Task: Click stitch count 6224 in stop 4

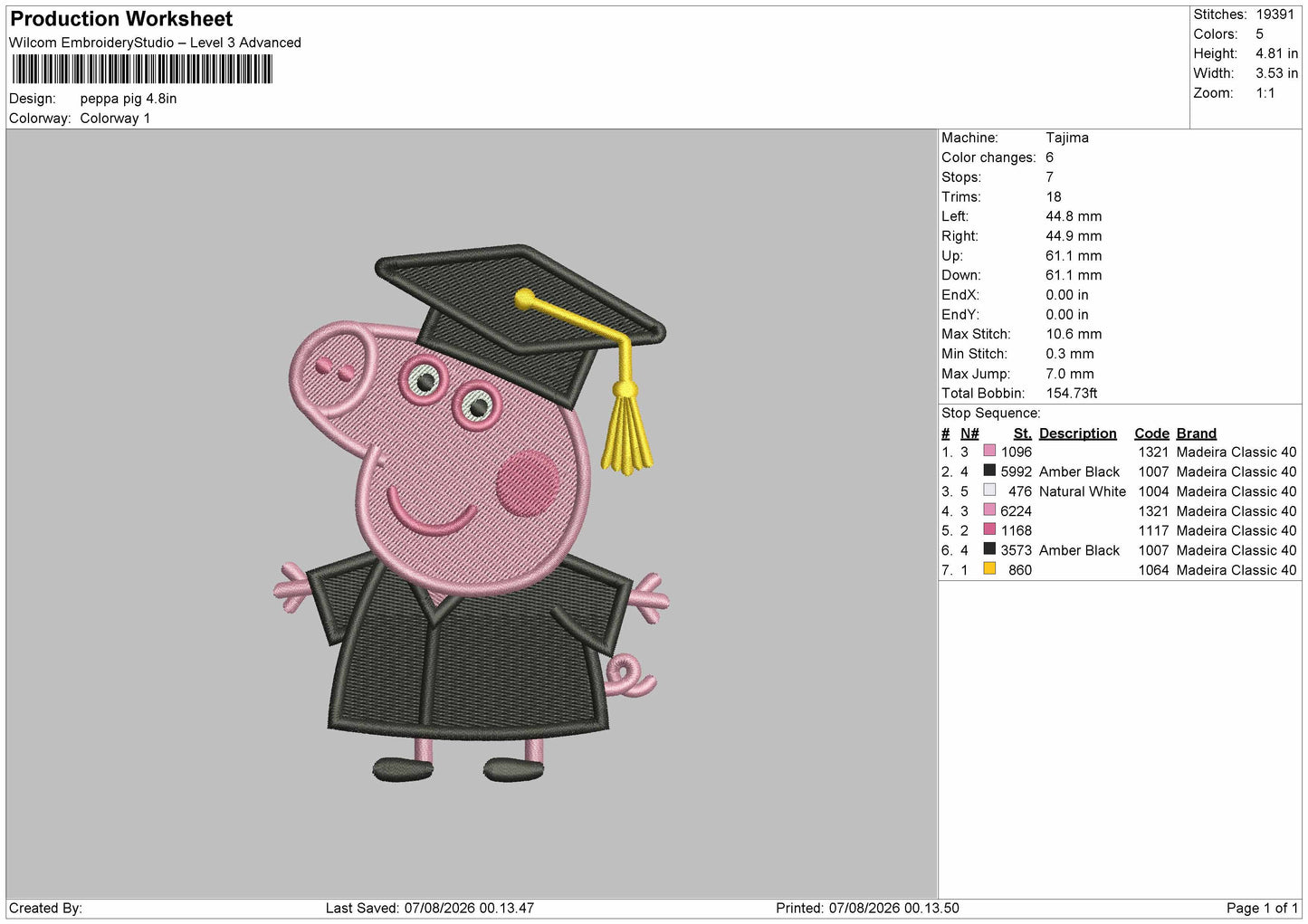Action: point(1017,511)
